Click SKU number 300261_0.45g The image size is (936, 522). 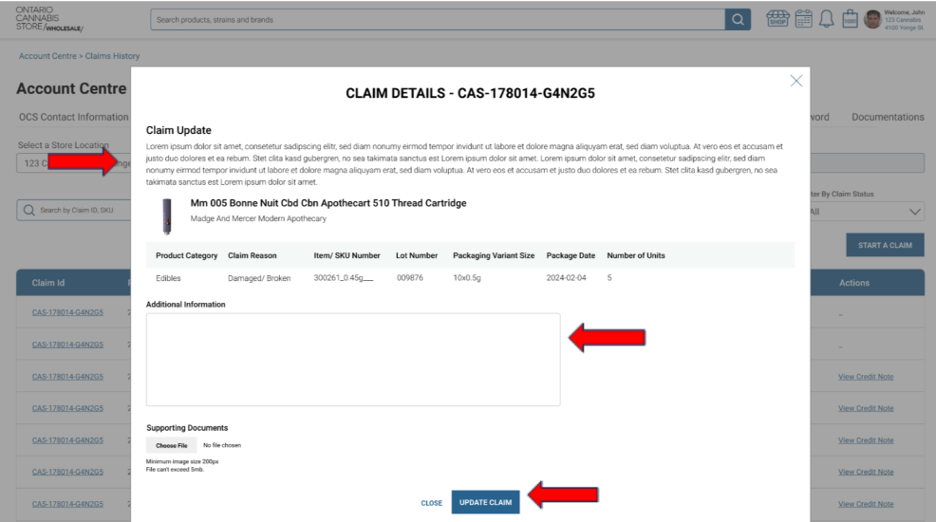tap(343, 278)
